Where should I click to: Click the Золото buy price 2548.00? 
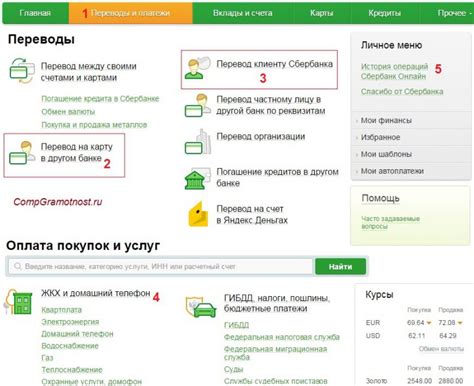(419, 381)
